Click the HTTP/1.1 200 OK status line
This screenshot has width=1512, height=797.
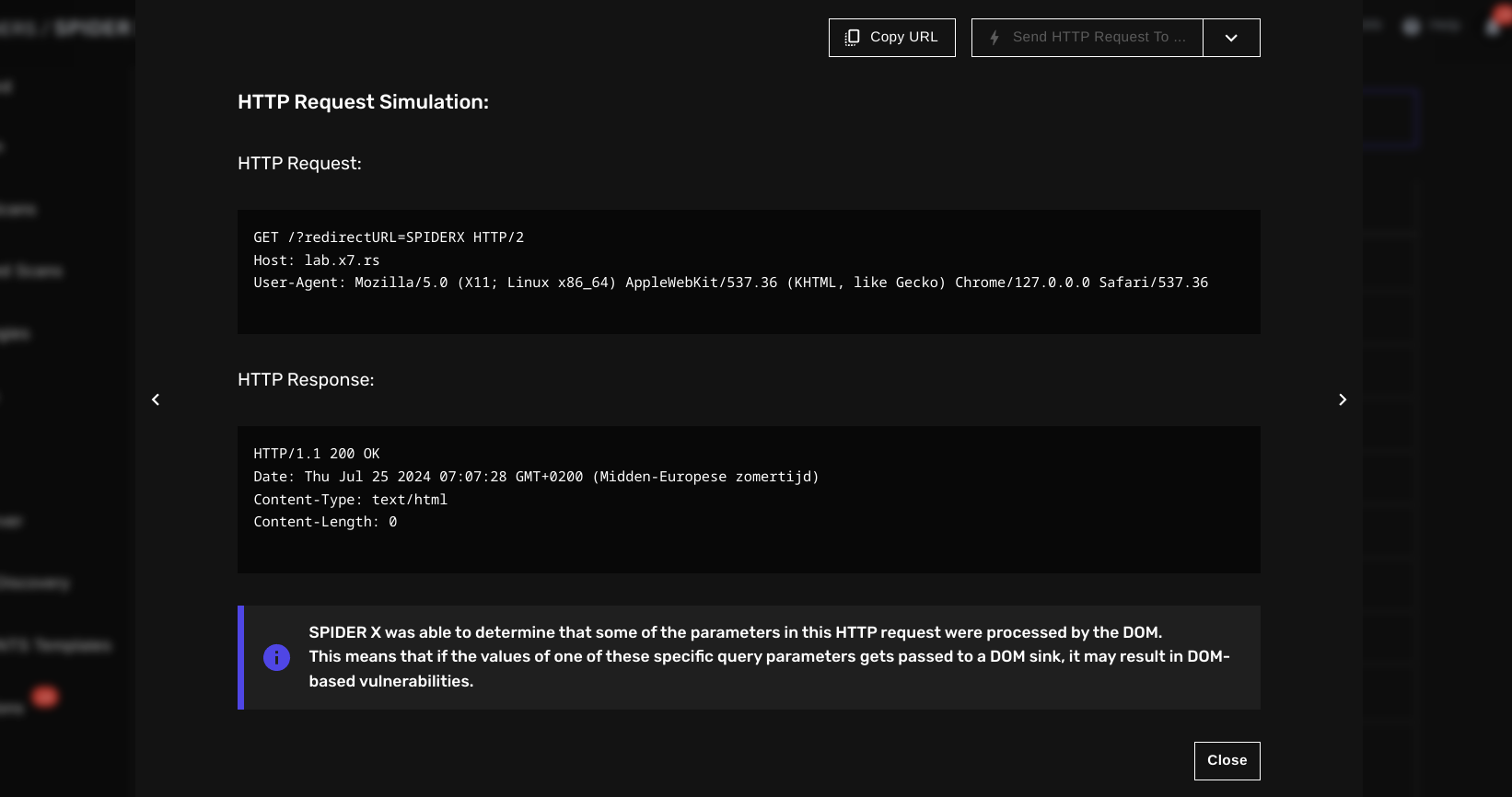[317, 454]
